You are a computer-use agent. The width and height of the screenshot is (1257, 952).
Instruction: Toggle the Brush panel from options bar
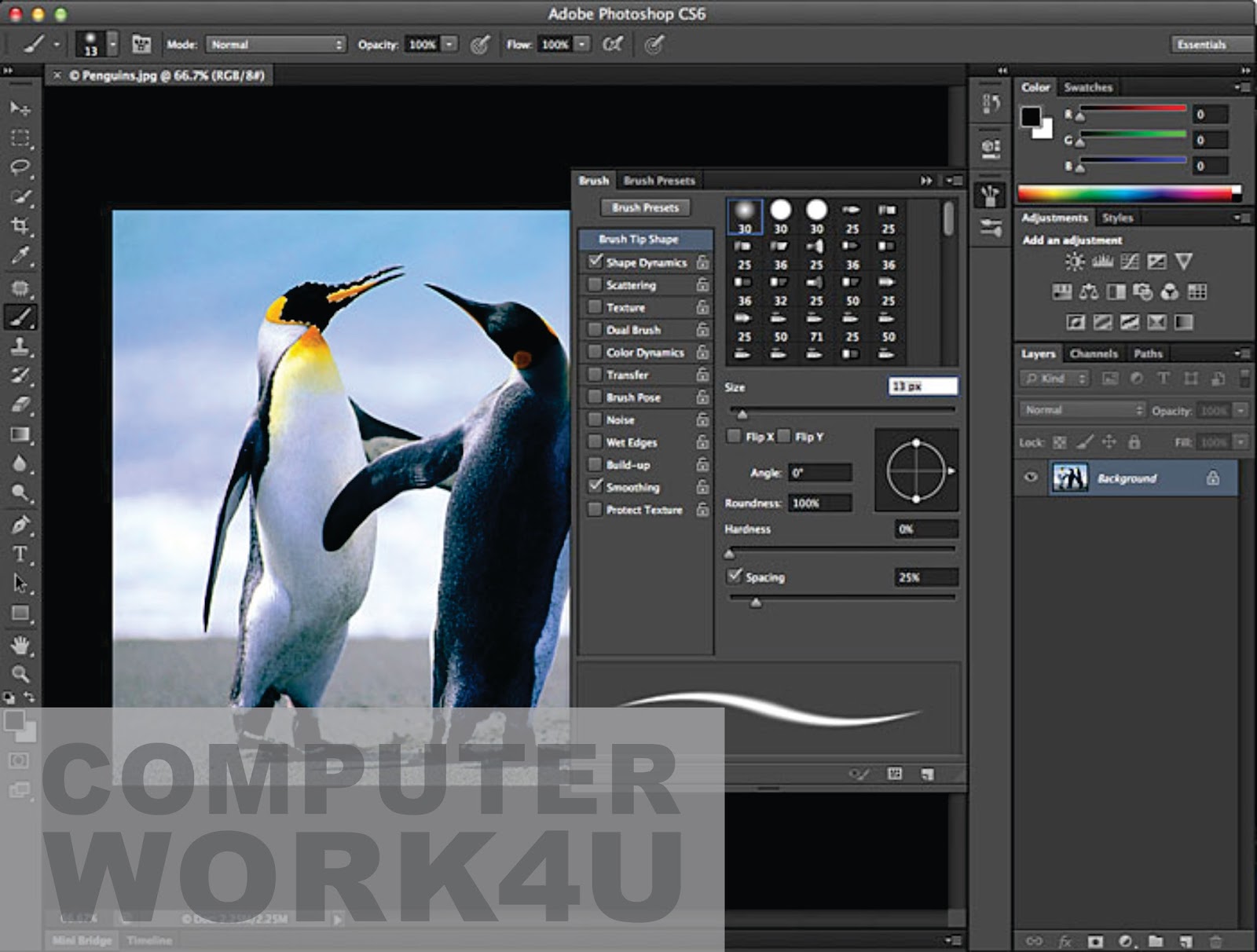tap(141, 44)
